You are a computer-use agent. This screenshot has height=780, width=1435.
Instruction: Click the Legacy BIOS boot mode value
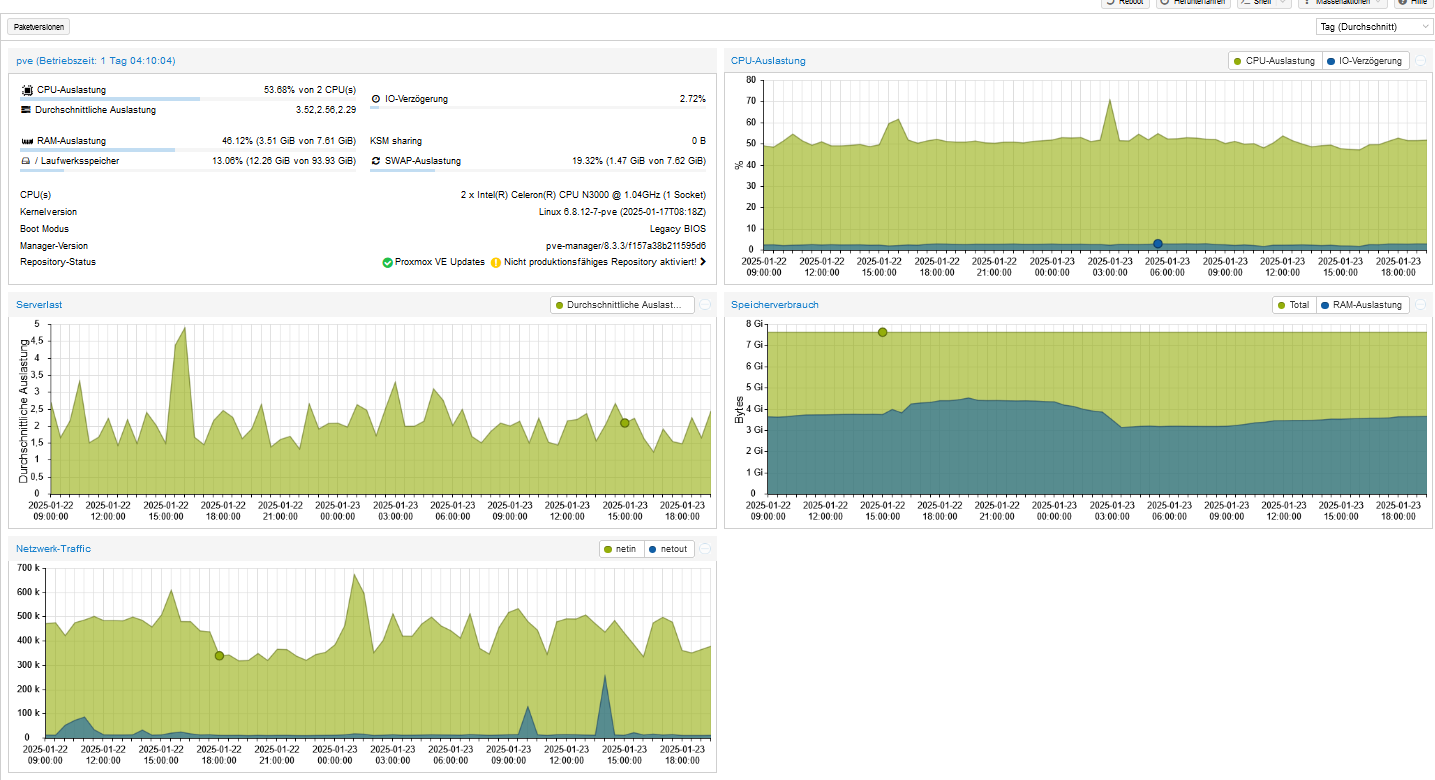[x=677, y=229]
